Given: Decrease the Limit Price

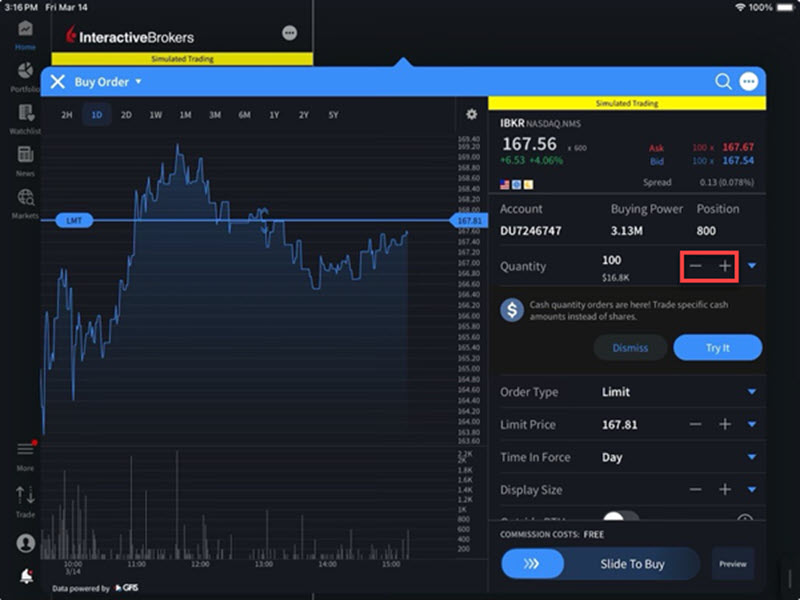Looking at the screenshot, I should click(695, 424).
